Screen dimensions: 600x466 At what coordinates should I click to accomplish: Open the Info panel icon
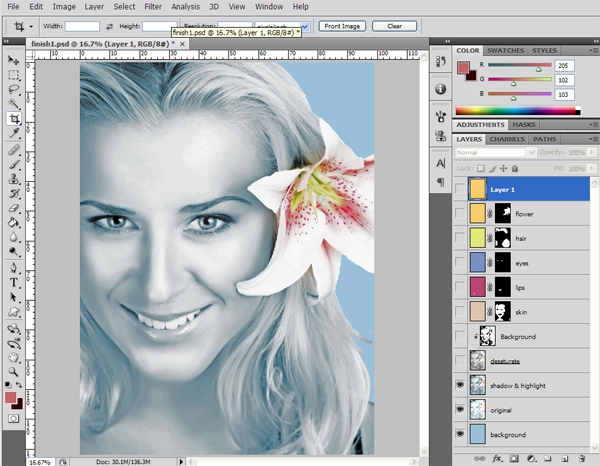[441, 89]
